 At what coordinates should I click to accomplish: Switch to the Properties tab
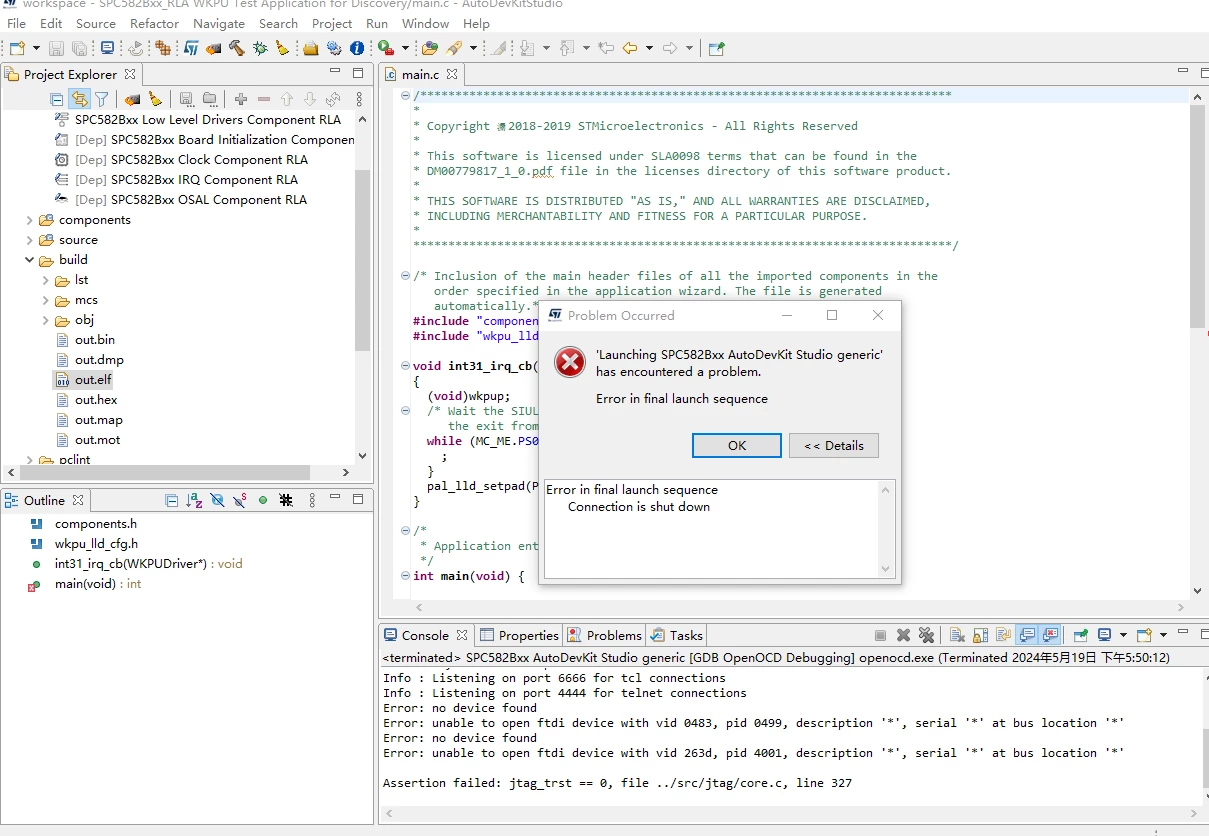coord(519,635)
